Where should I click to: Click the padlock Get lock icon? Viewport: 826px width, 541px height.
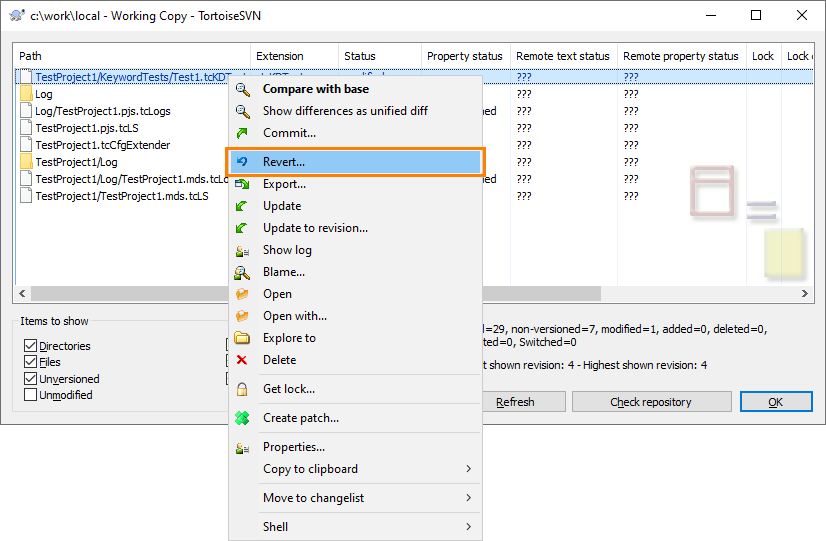click(x=242, y=389)
